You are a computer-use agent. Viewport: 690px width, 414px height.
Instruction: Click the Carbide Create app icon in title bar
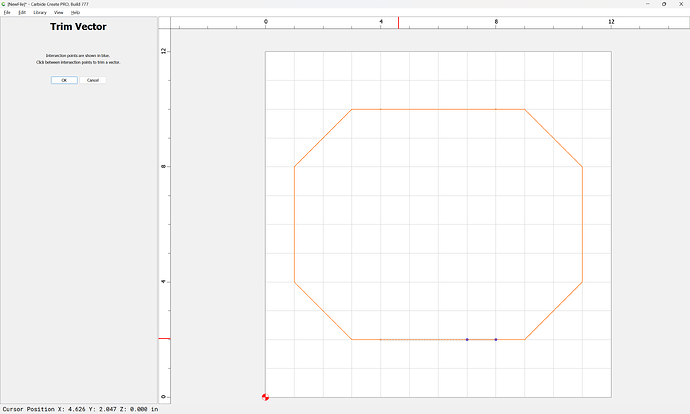pyautogui.click(x=4, y=4)
